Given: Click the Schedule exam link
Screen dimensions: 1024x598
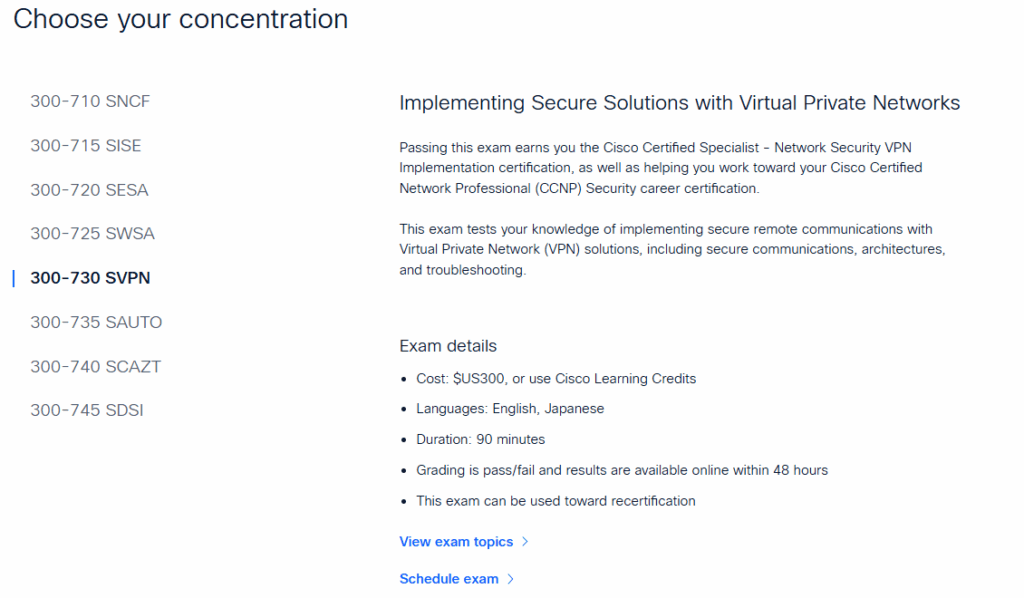Looking at the screenshot, I should (x=449, y=579).
